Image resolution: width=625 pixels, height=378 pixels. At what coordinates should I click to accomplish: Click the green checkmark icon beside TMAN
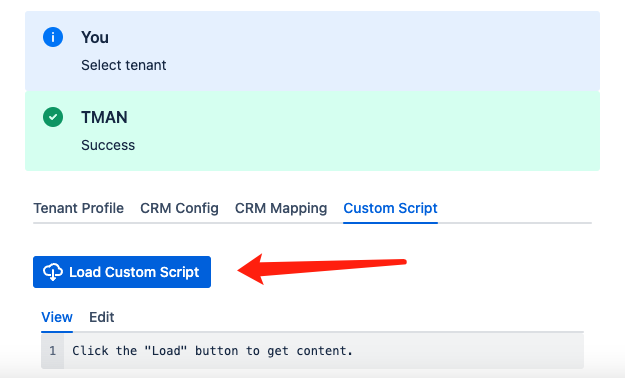pyautogui.click(x=53, y=117)
